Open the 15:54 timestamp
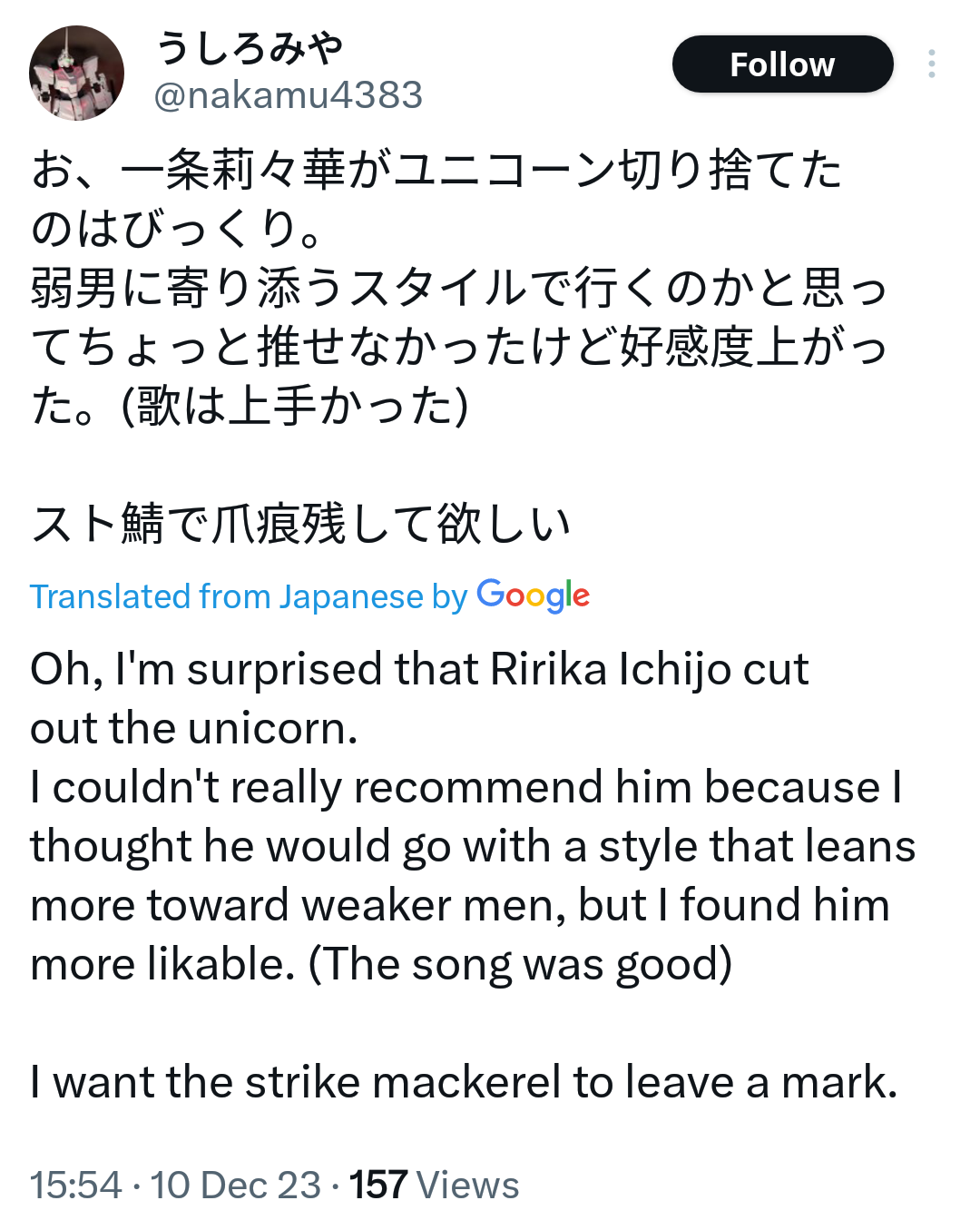 click(x=75, y=1185)
